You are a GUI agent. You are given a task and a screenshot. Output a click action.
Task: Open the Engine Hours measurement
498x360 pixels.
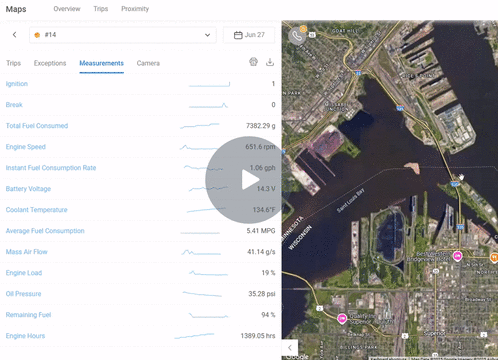pos(25,336)
